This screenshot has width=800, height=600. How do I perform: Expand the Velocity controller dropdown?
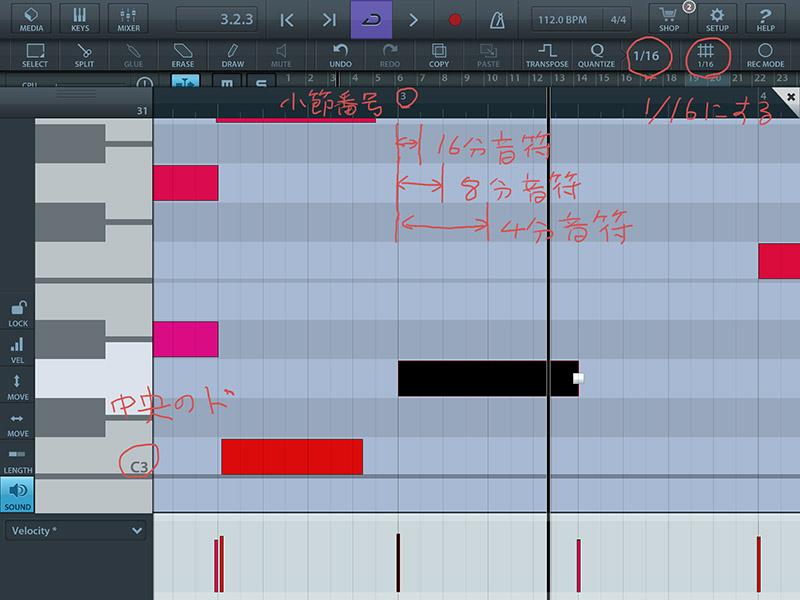76,531
